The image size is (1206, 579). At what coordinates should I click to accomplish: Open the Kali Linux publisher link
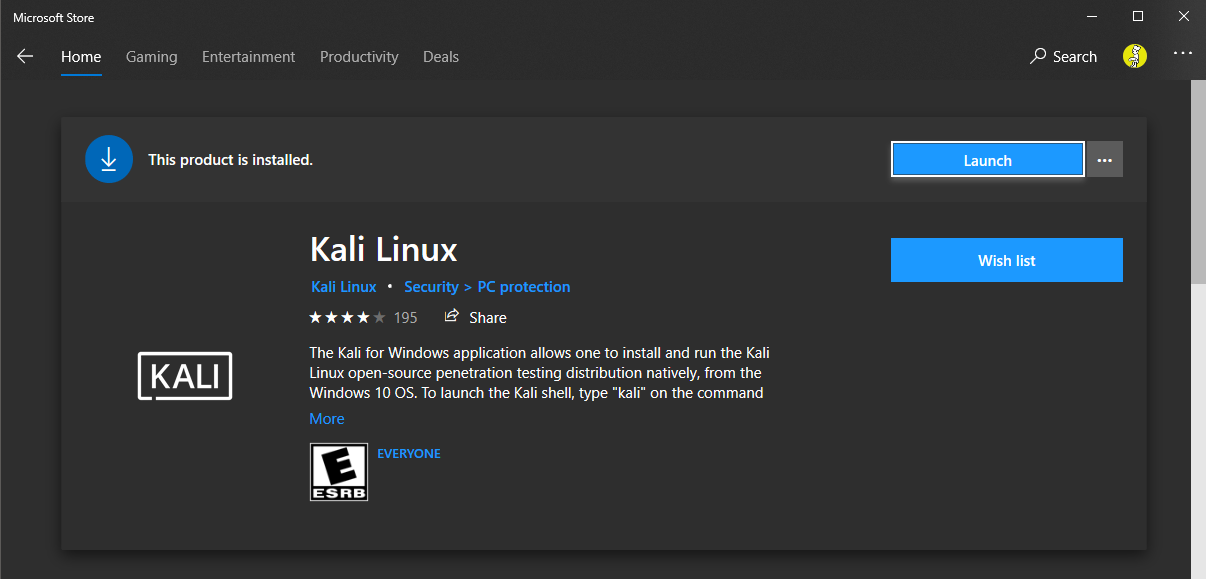[344, 287]
